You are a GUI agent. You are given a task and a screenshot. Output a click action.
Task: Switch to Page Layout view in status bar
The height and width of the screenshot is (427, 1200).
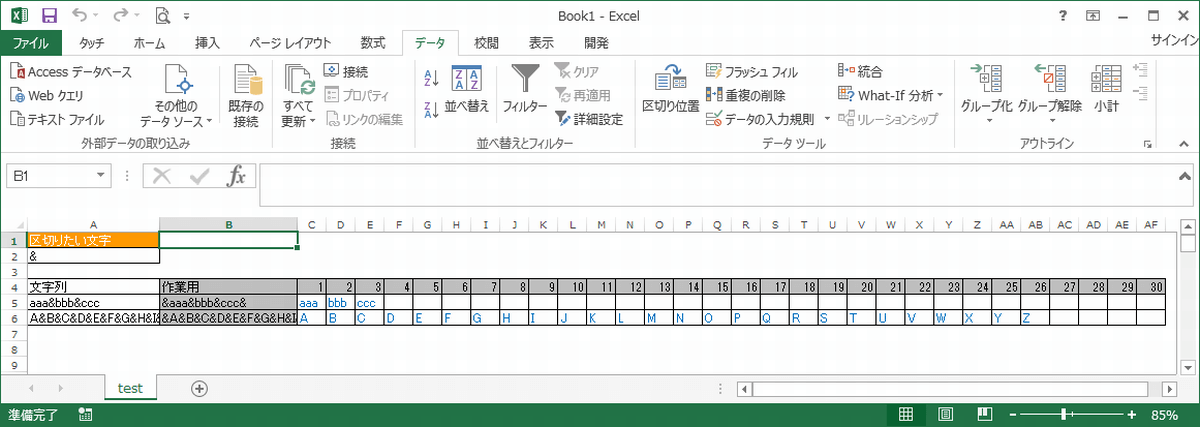[945, 414]
